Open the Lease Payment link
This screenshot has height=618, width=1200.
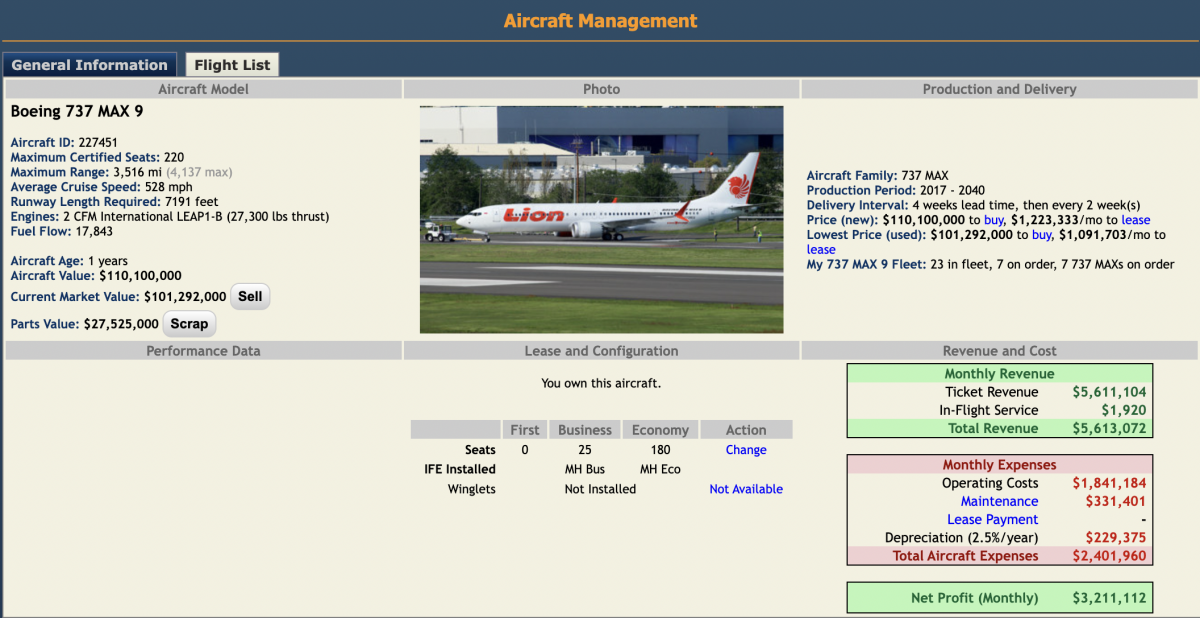point(992,519)
